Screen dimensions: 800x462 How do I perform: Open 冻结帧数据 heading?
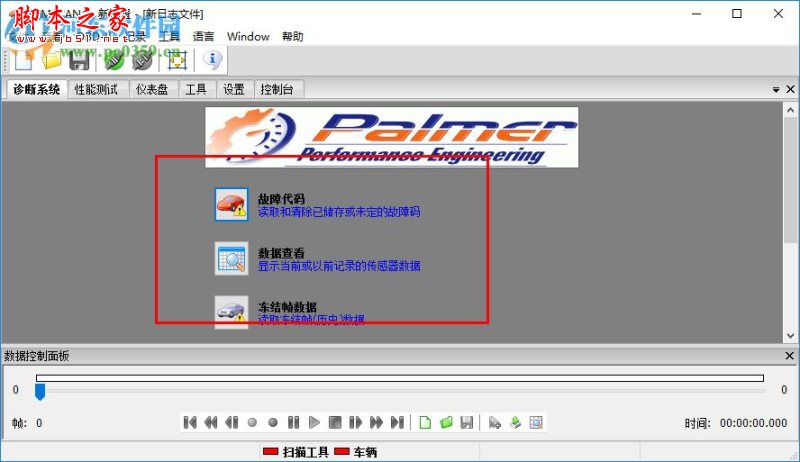click(287, 306)
